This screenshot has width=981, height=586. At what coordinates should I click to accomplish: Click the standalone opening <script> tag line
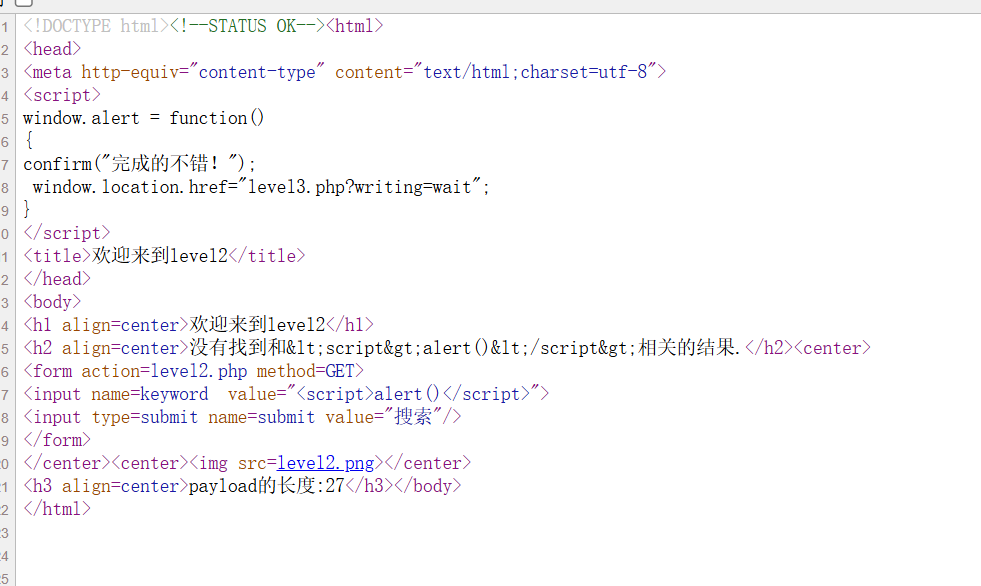click(62, 95)
